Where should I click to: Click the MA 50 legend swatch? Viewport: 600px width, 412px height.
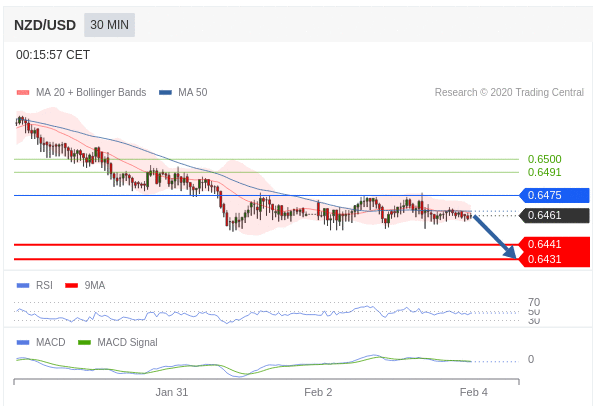pyautogui.click(x=165, y=92)
